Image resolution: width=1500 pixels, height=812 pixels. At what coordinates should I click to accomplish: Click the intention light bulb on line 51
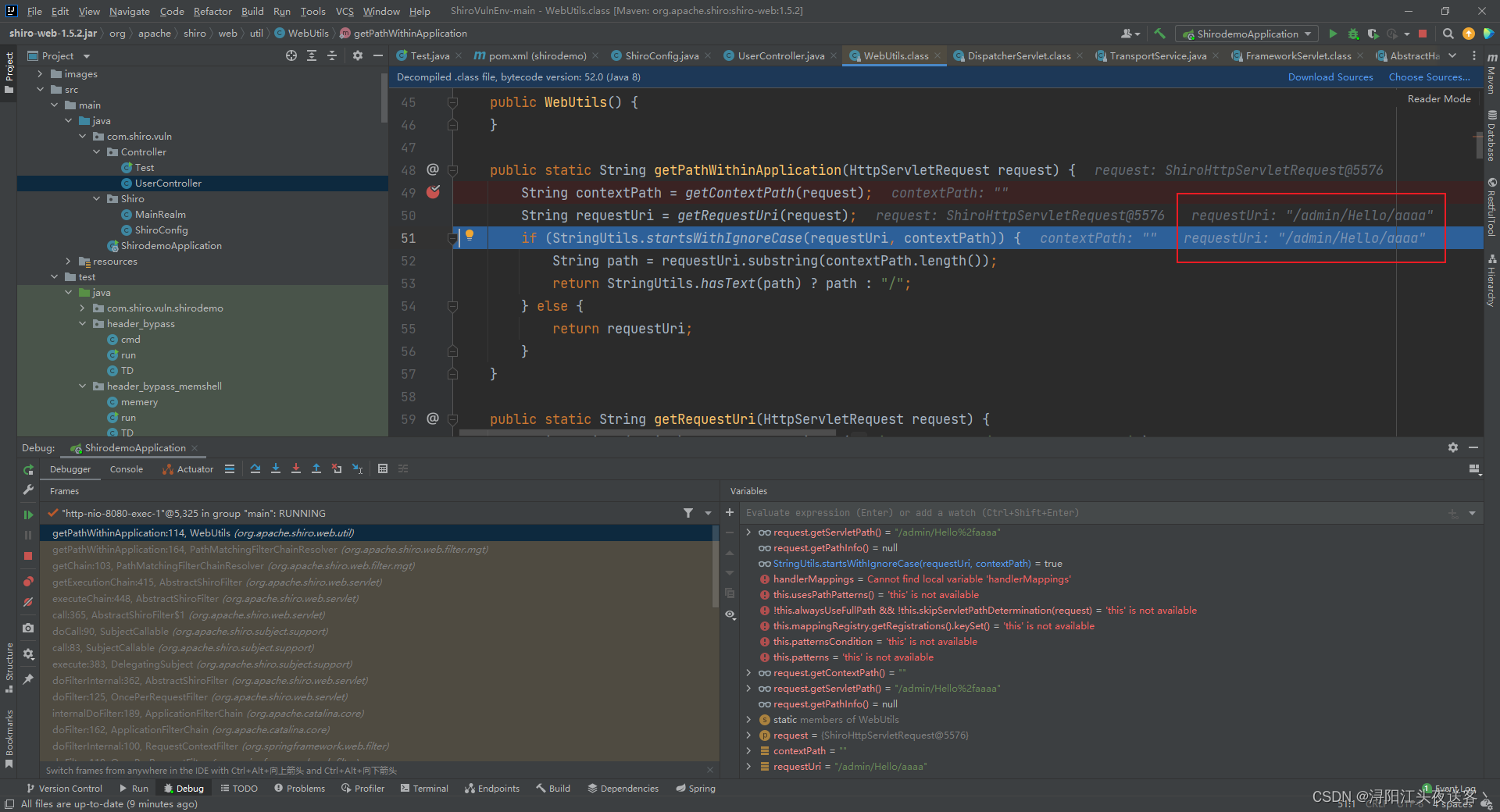pyautogui.click(x=470, y=234)
